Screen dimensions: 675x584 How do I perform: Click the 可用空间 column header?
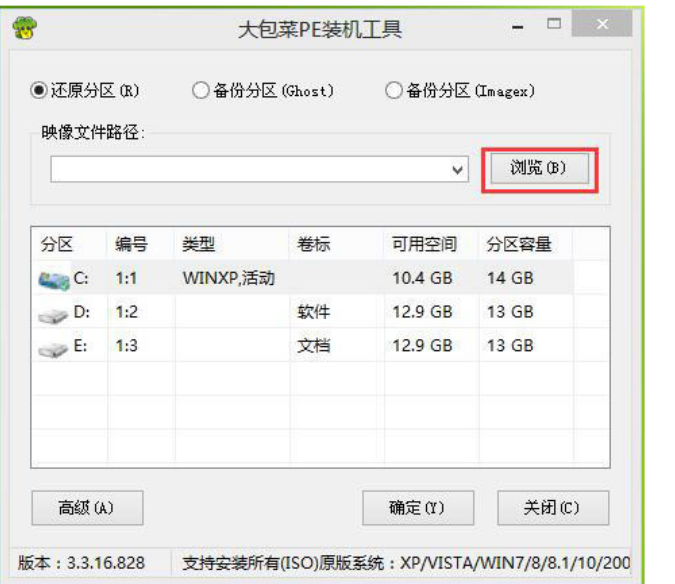[431, 244]
